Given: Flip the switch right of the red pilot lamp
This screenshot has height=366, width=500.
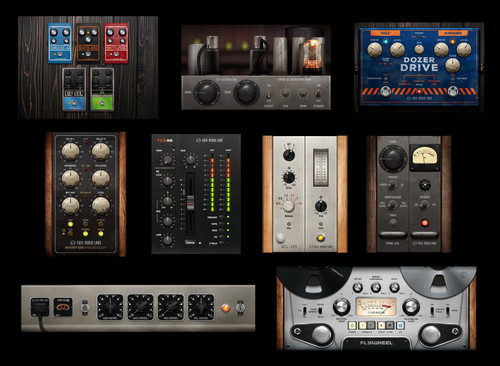Looking at the screenshot, I should tap(240, 307).
